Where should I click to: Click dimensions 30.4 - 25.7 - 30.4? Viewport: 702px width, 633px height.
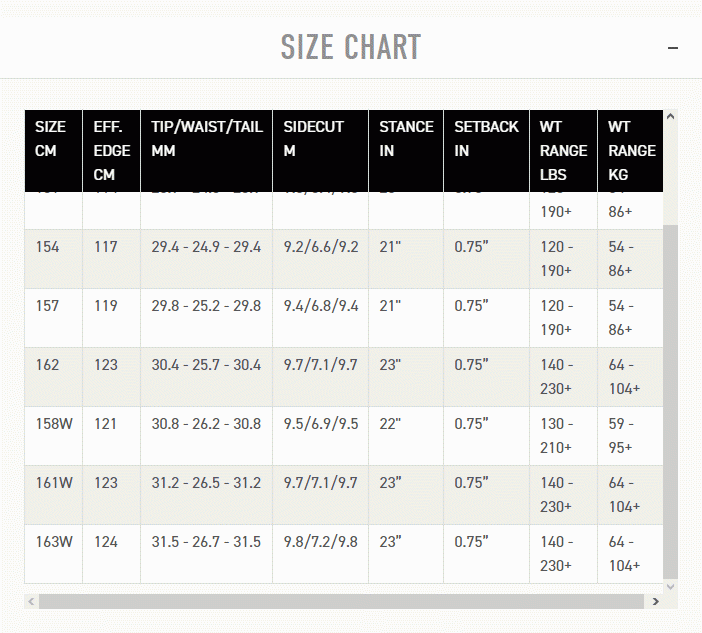206,365
